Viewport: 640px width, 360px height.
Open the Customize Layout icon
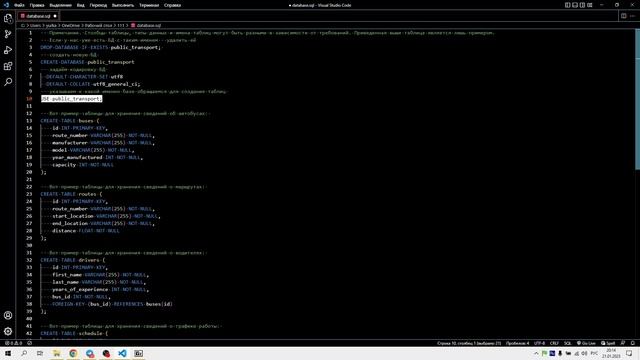click(589, 5)
